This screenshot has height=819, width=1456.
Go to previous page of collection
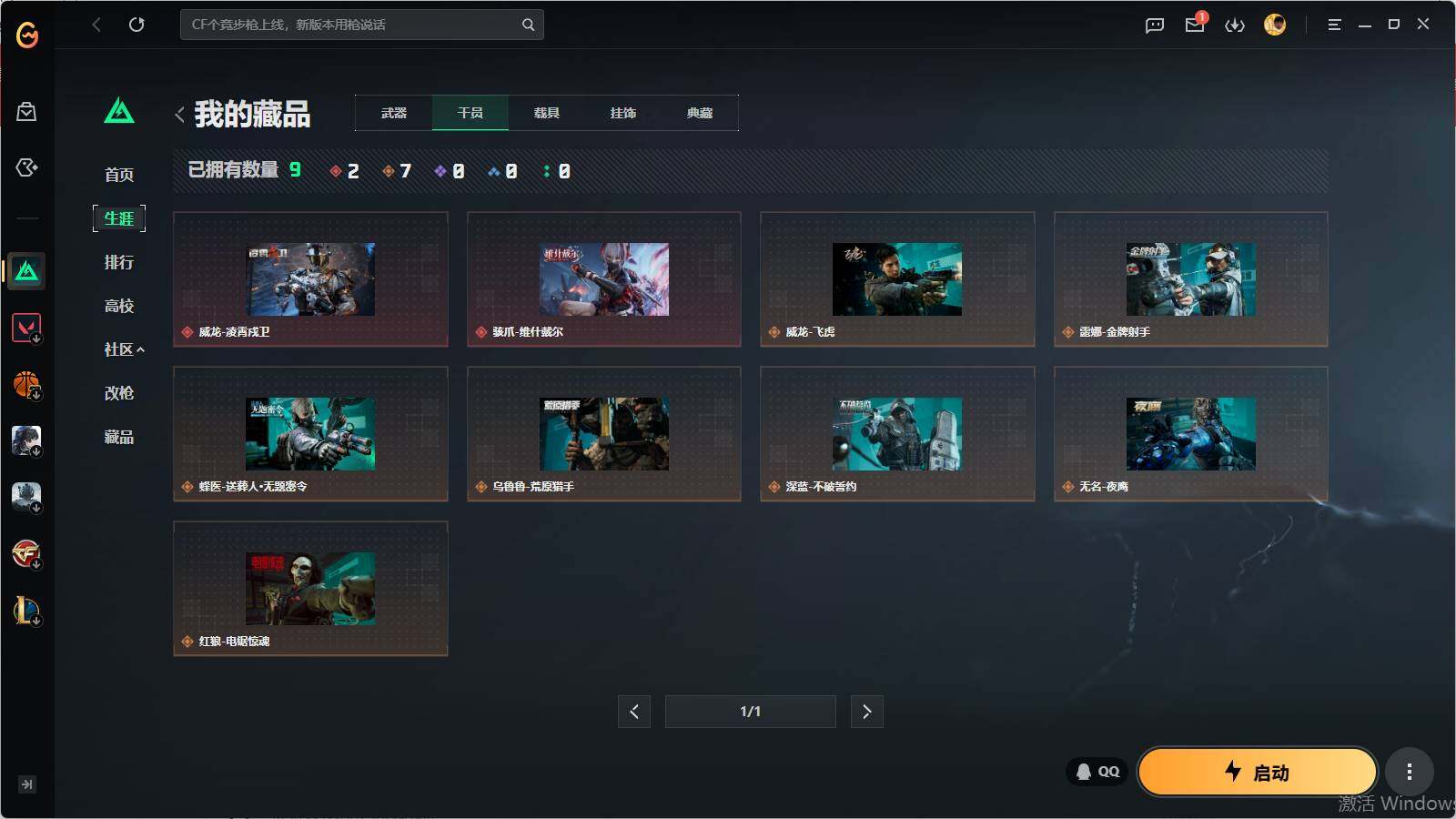click(634, 712)
